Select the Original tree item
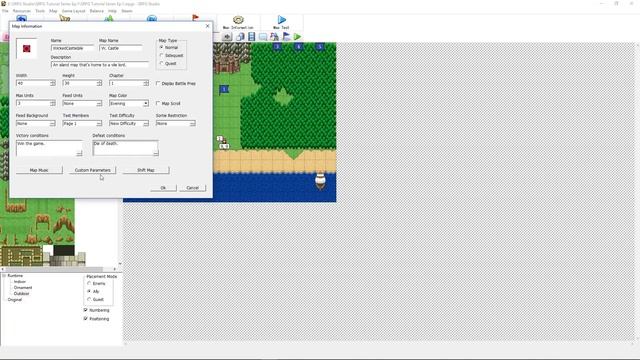640x360 pixels. (x=15, y=300)
